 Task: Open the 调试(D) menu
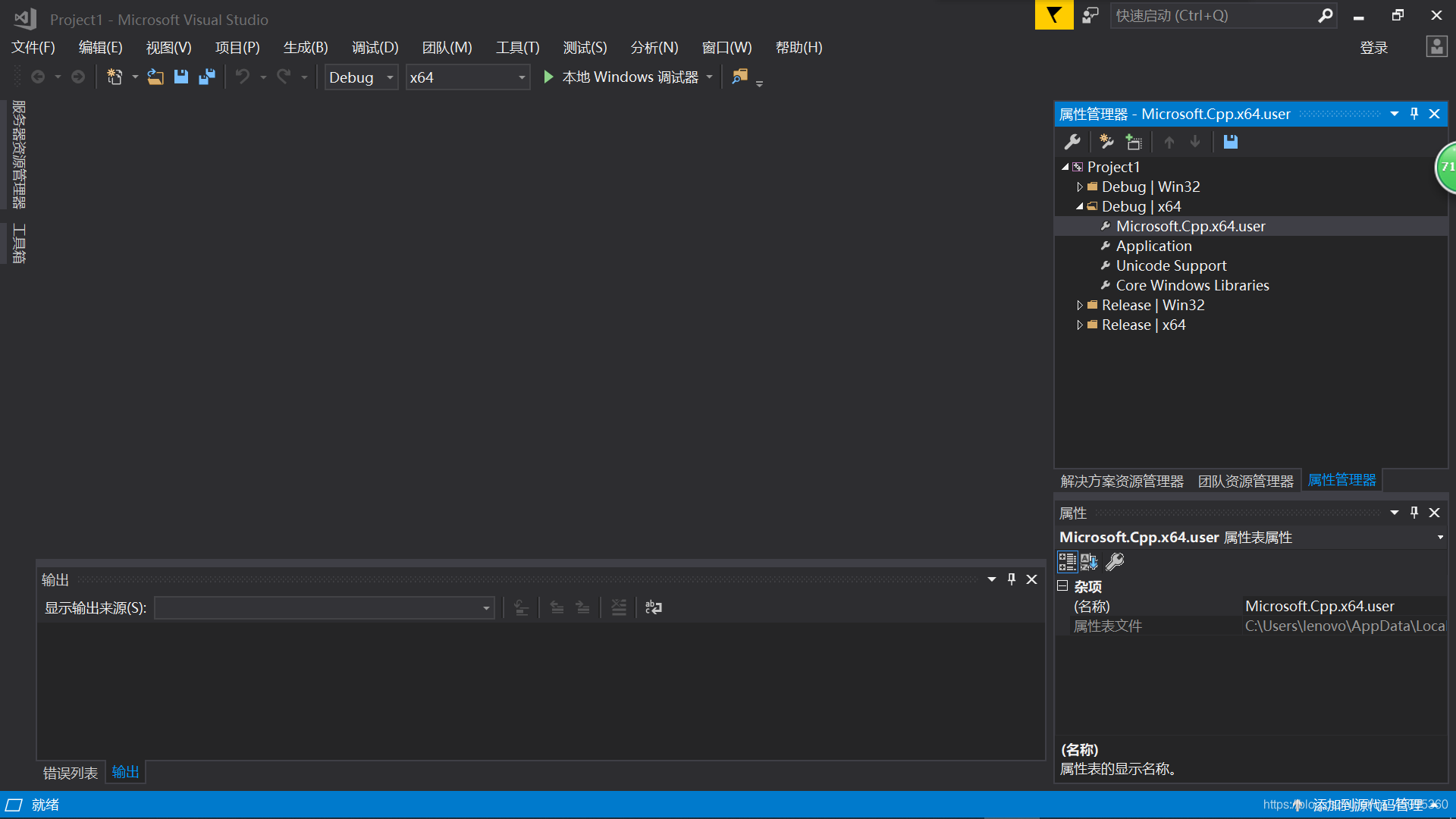[x=375, y=48]
